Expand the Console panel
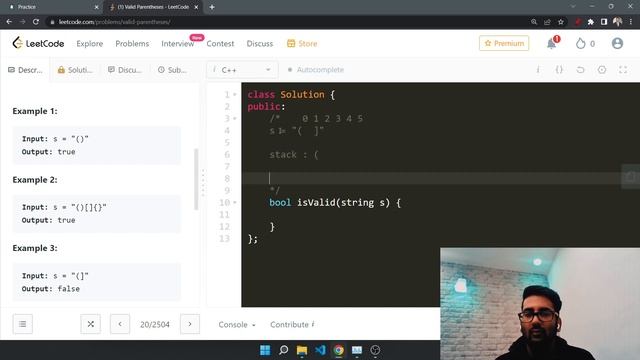The image size is (640, 360). click(237, 324)
